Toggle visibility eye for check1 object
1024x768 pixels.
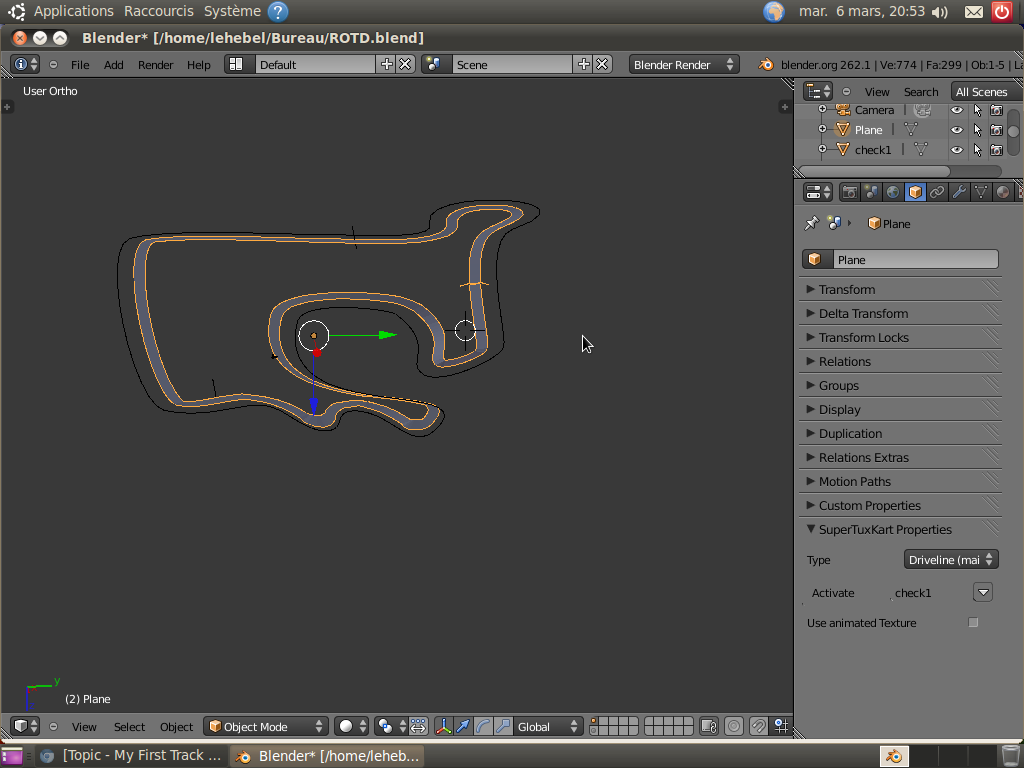[957, 150]
